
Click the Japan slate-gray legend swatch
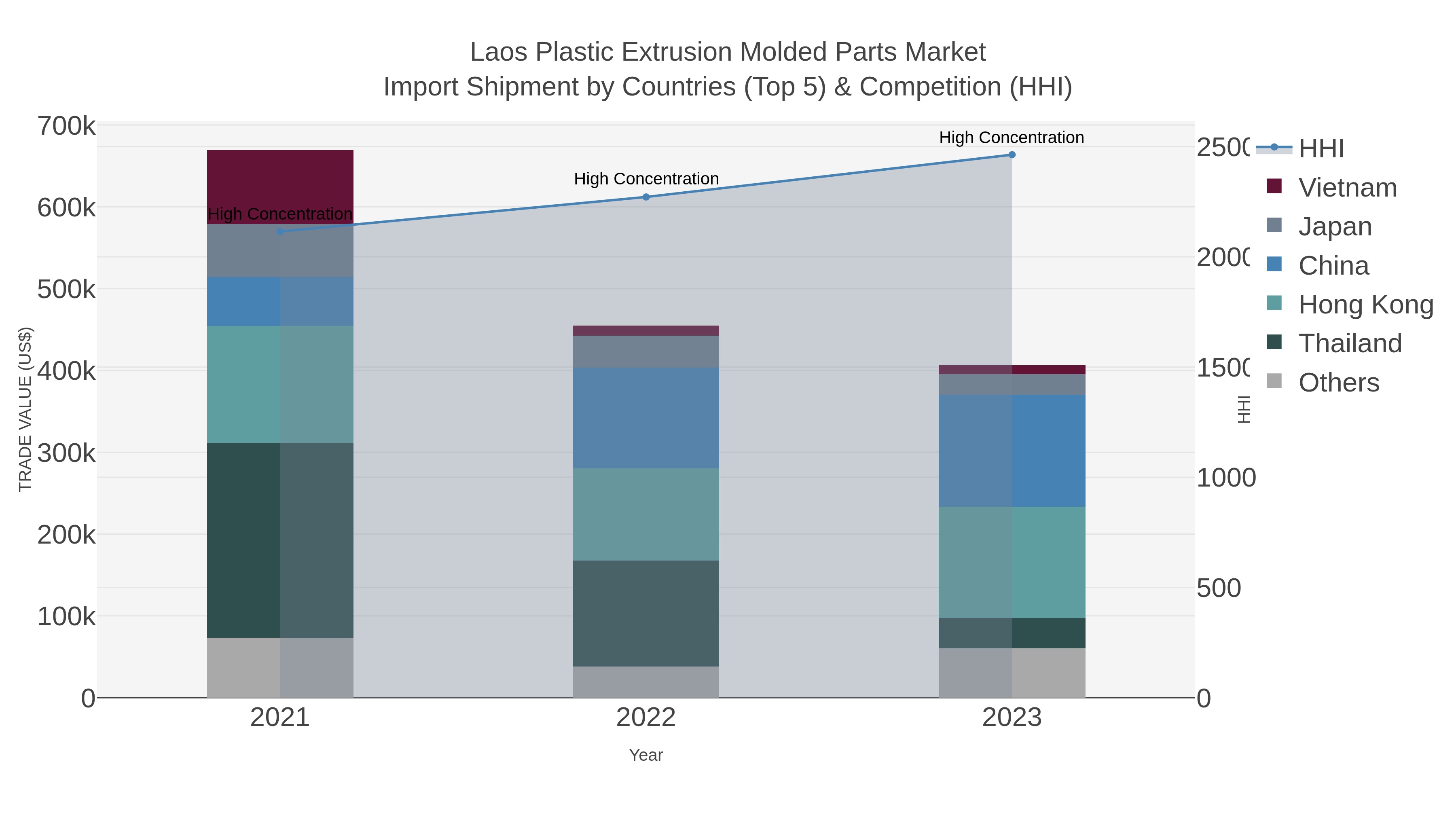tap(1274, 224)
